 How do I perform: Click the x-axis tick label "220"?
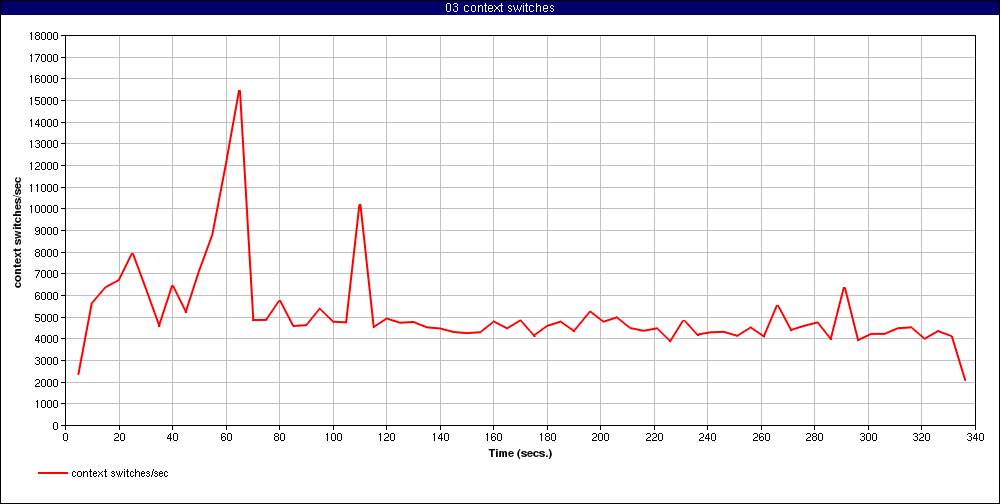tap(654, 437)
